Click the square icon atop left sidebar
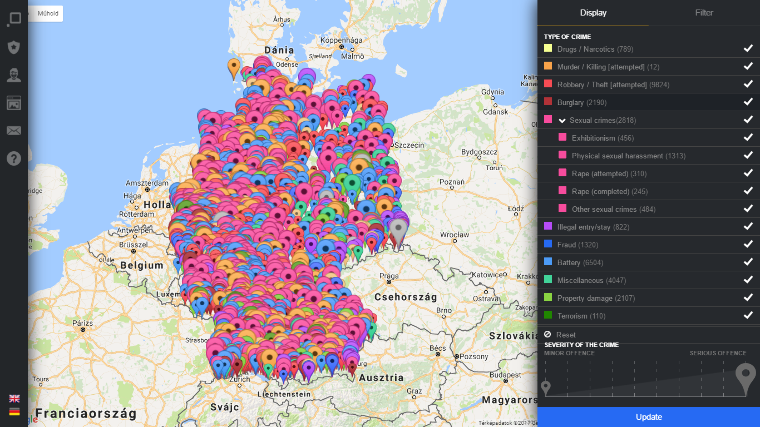 click(14, 18)
